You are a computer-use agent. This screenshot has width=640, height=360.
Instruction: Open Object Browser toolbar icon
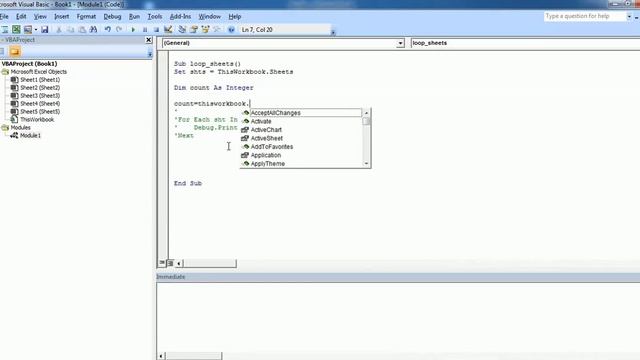coord(205,29)
